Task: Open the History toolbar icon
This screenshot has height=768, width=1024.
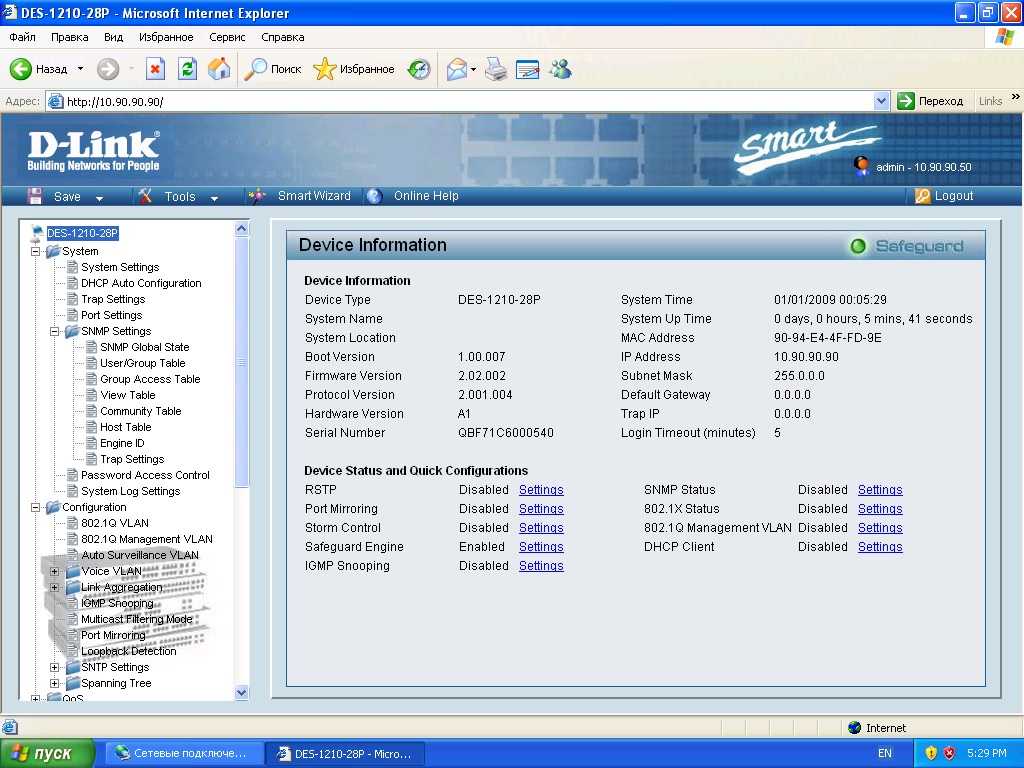Action: [419, 69]
